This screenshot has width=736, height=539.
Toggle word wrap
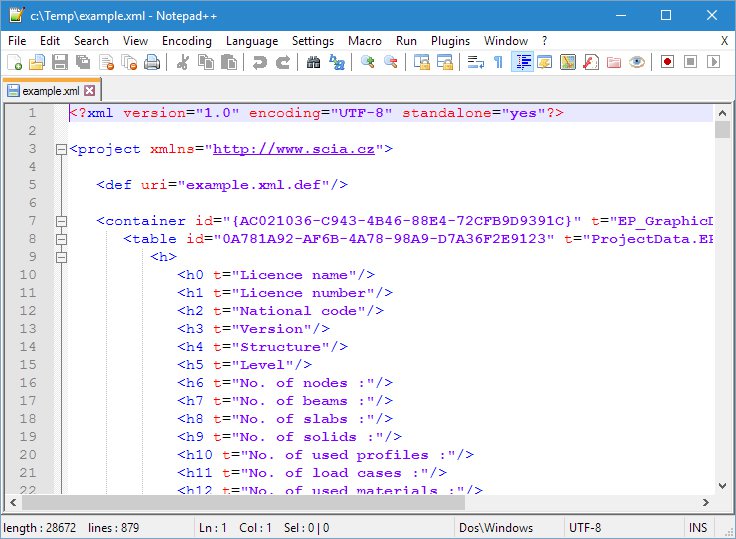(475, 62)
